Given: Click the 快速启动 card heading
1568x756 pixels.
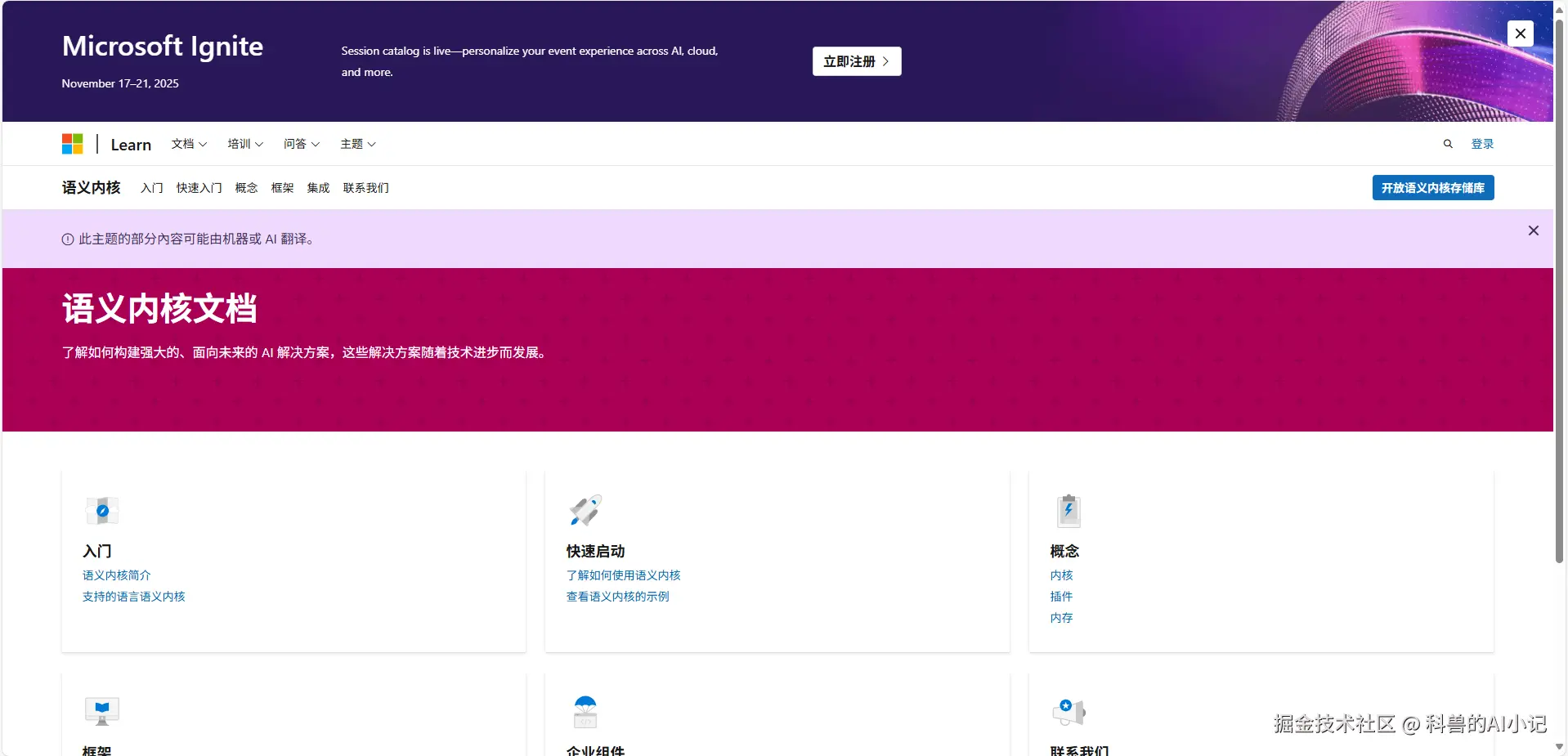Looking at the screenshot, I should (596, 552).
